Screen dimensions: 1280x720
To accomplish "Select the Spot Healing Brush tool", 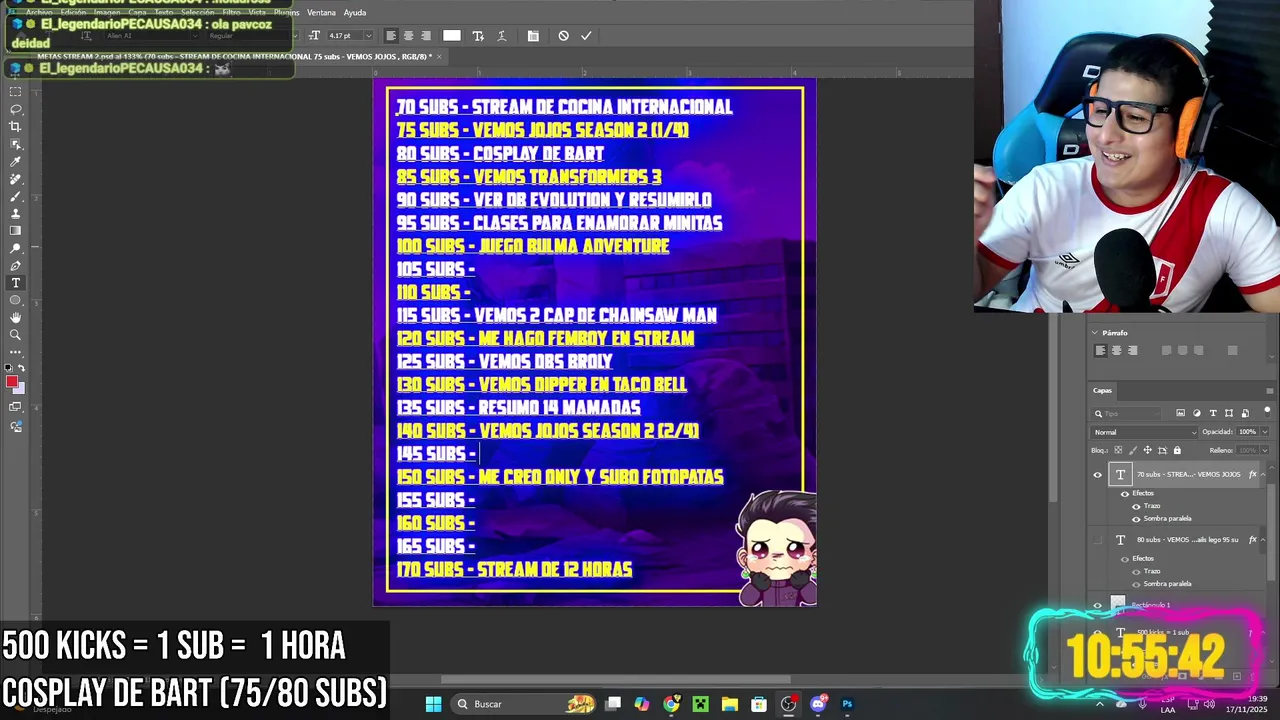I will 15,179.
